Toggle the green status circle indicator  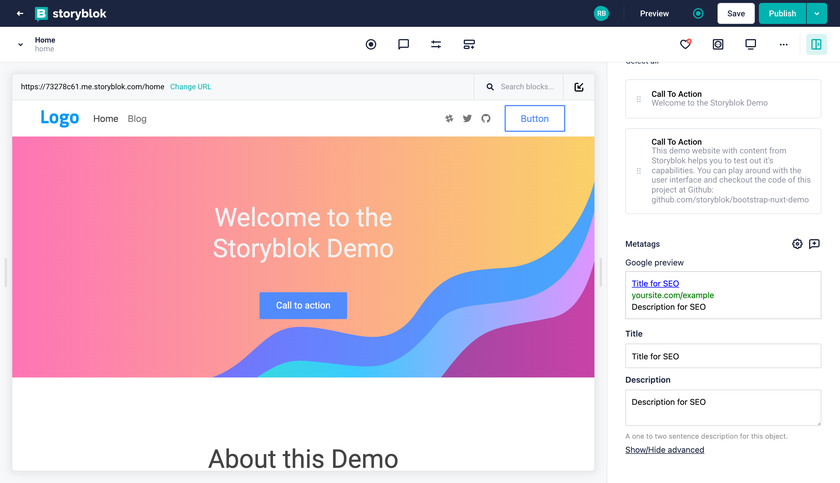(698, 13)
